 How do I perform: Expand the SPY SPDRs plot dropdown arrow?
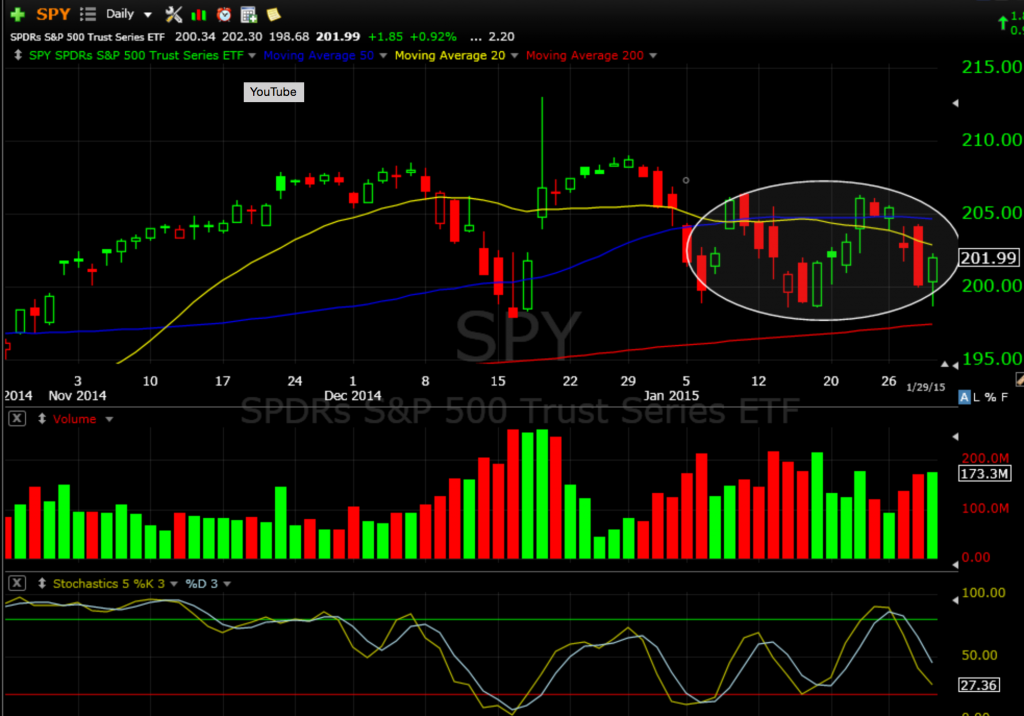tap(252, 56)
